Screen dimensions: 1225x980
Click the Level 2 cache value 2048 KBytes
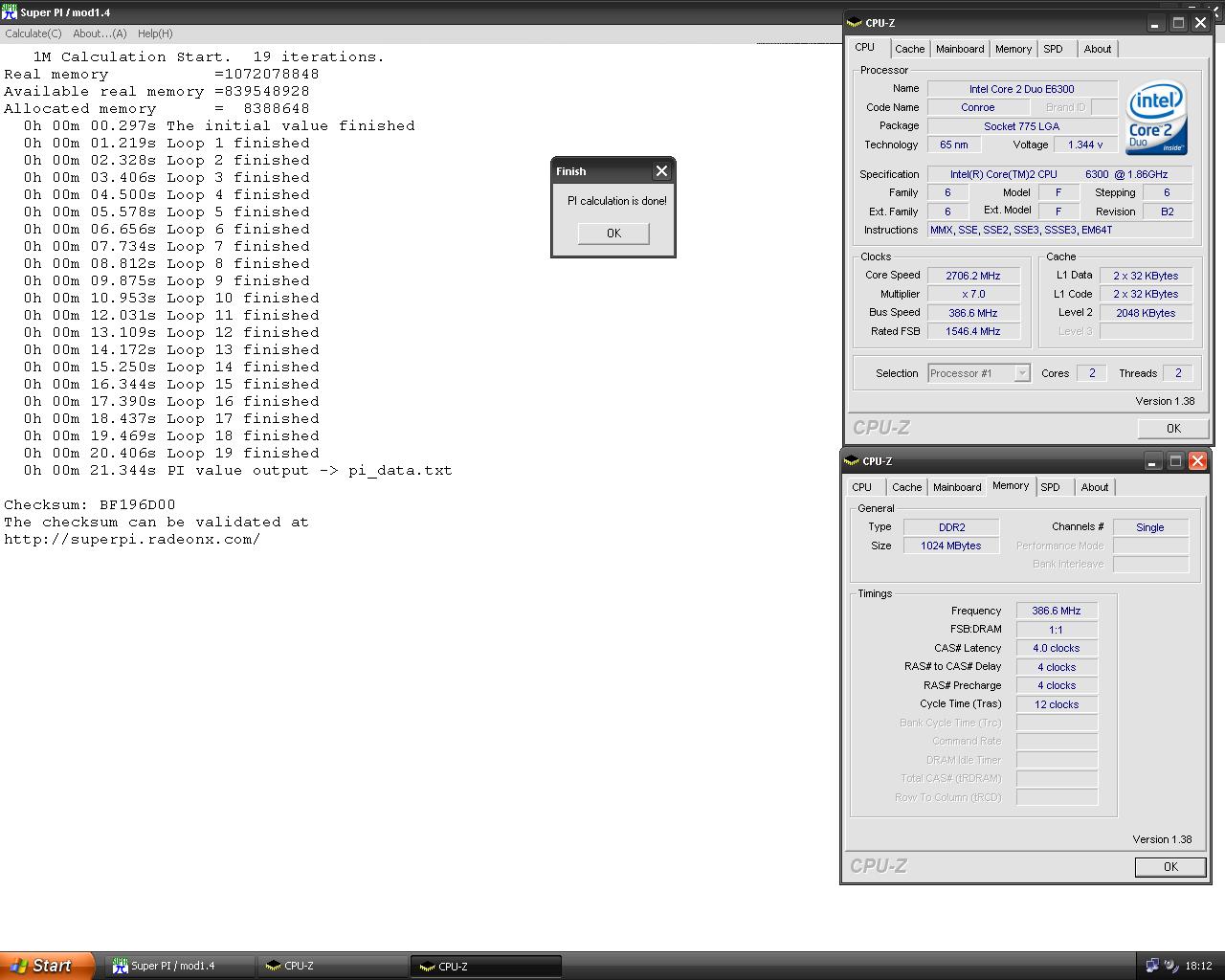tap(1146, 313)
